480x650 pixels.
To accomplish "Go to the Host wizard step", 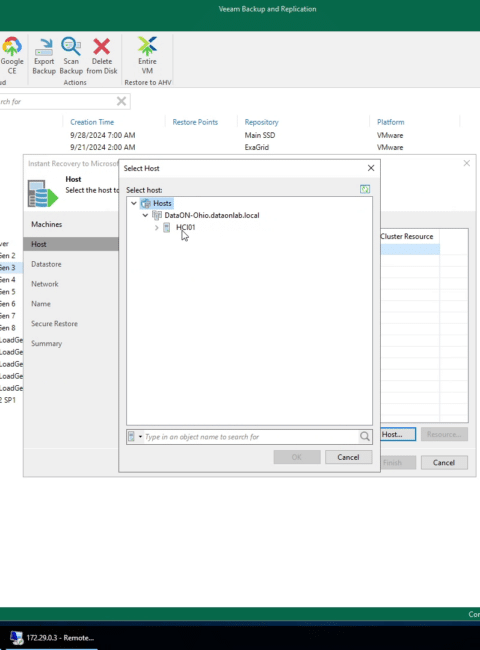I will coord(71,244).
